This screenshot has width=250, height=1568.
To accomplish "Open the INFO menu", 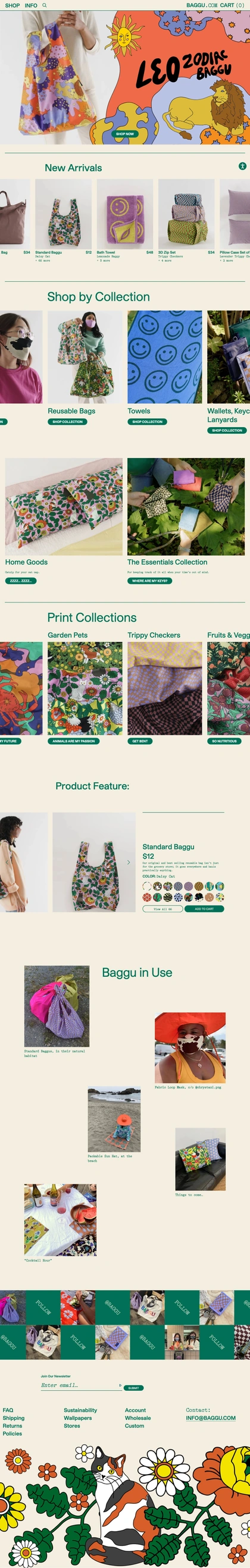I will click(31, 5).
